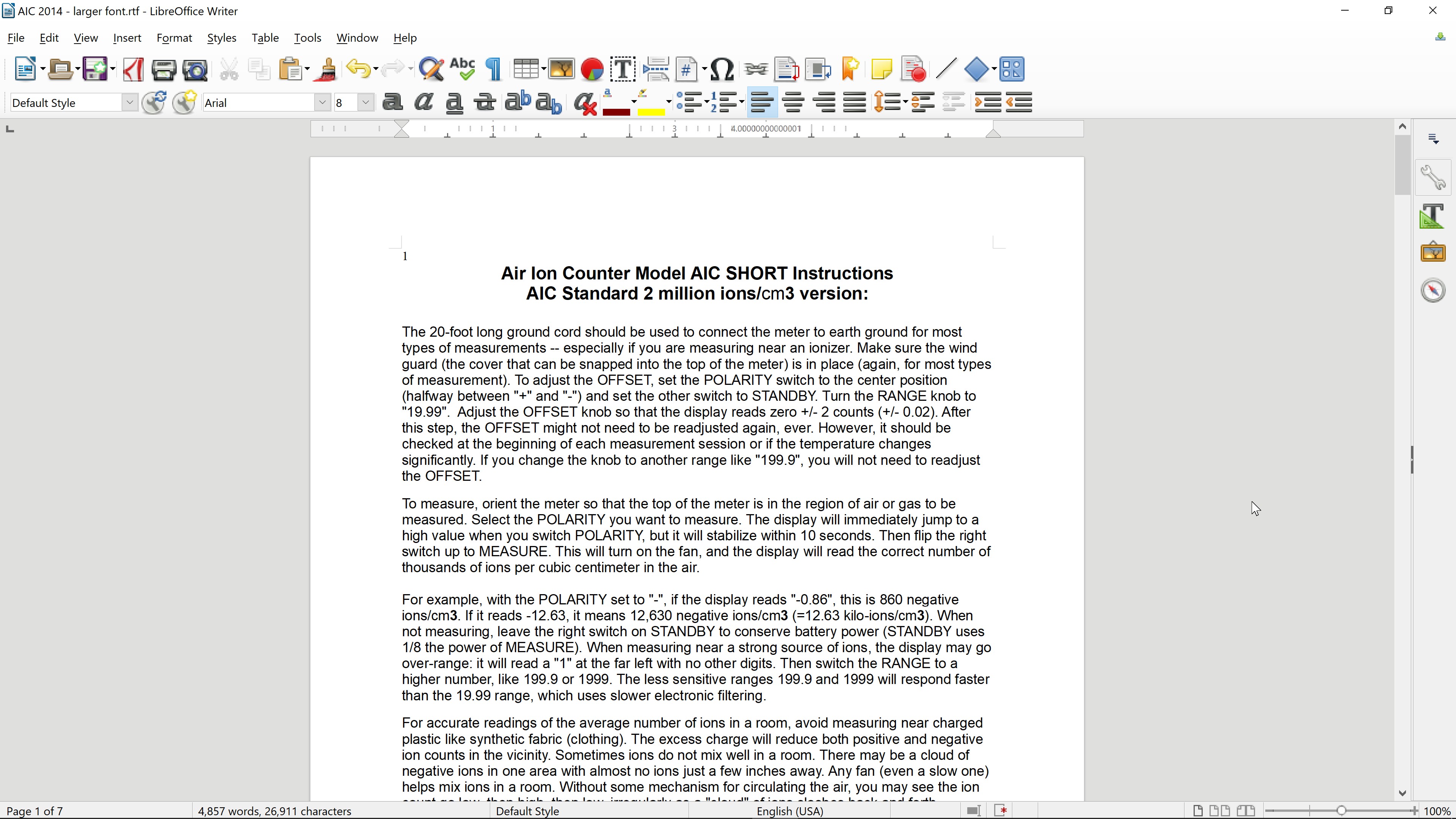Apply the dark red font color

(x=615, y=103)
